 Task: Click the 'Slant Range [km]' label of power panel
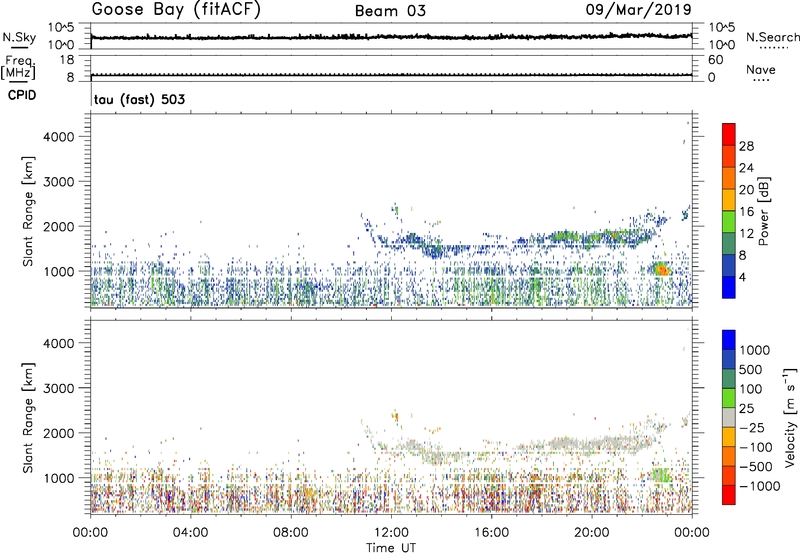click(x=28, y=211)
